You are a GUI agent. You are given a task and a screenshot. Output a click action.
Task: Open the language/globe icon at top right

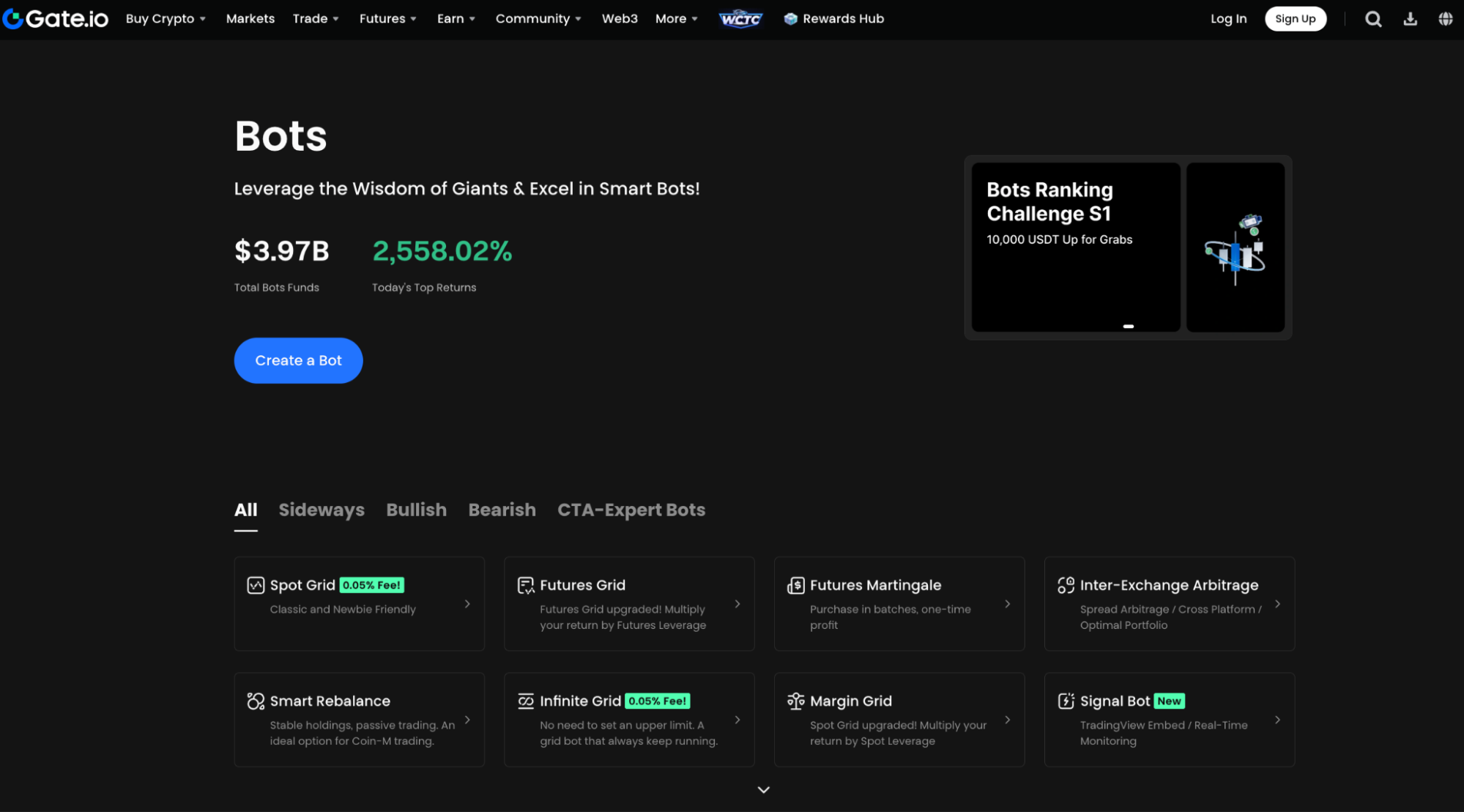(x=1446, y=18)
